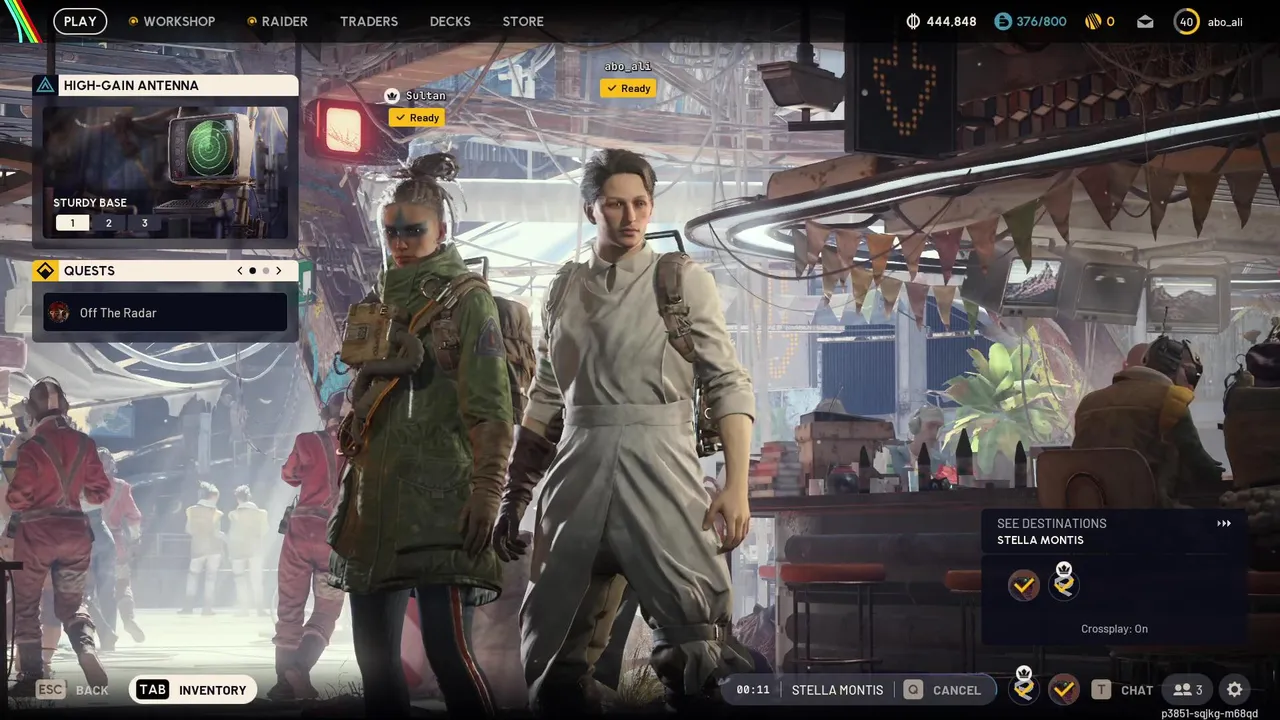Image resolution: width=1280 pixels, height=720 pixels.
Task: Click the gold token icon beside 0
Action: point(1092,21)
